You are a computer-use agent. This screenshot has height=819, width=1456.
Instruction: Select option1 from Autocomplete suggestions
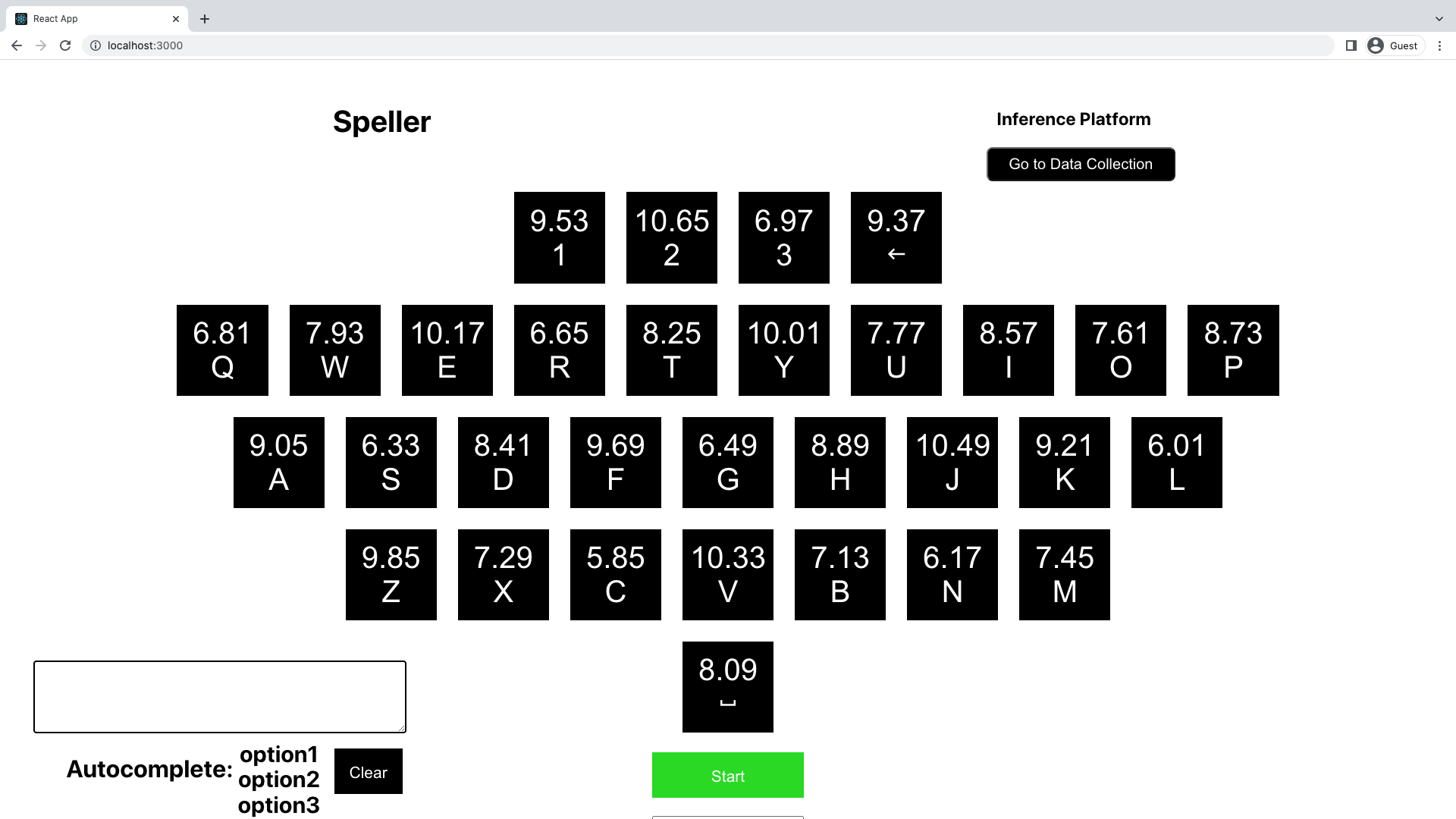tap(279, 754)
